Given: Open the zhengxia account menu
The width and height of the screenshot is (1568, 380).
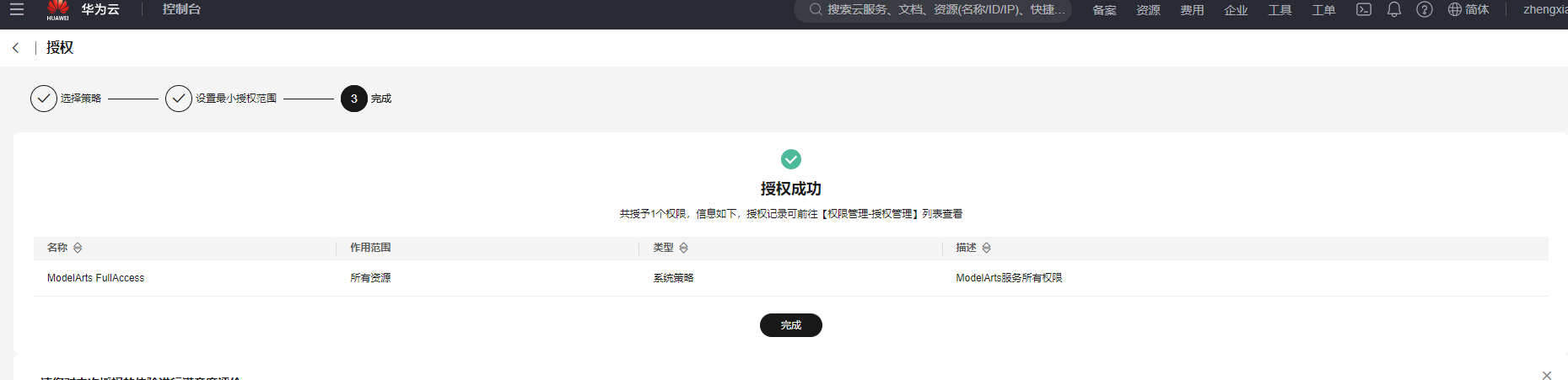Looking at the screenshot, I should pyautogui.click(x=1545, y=9).
